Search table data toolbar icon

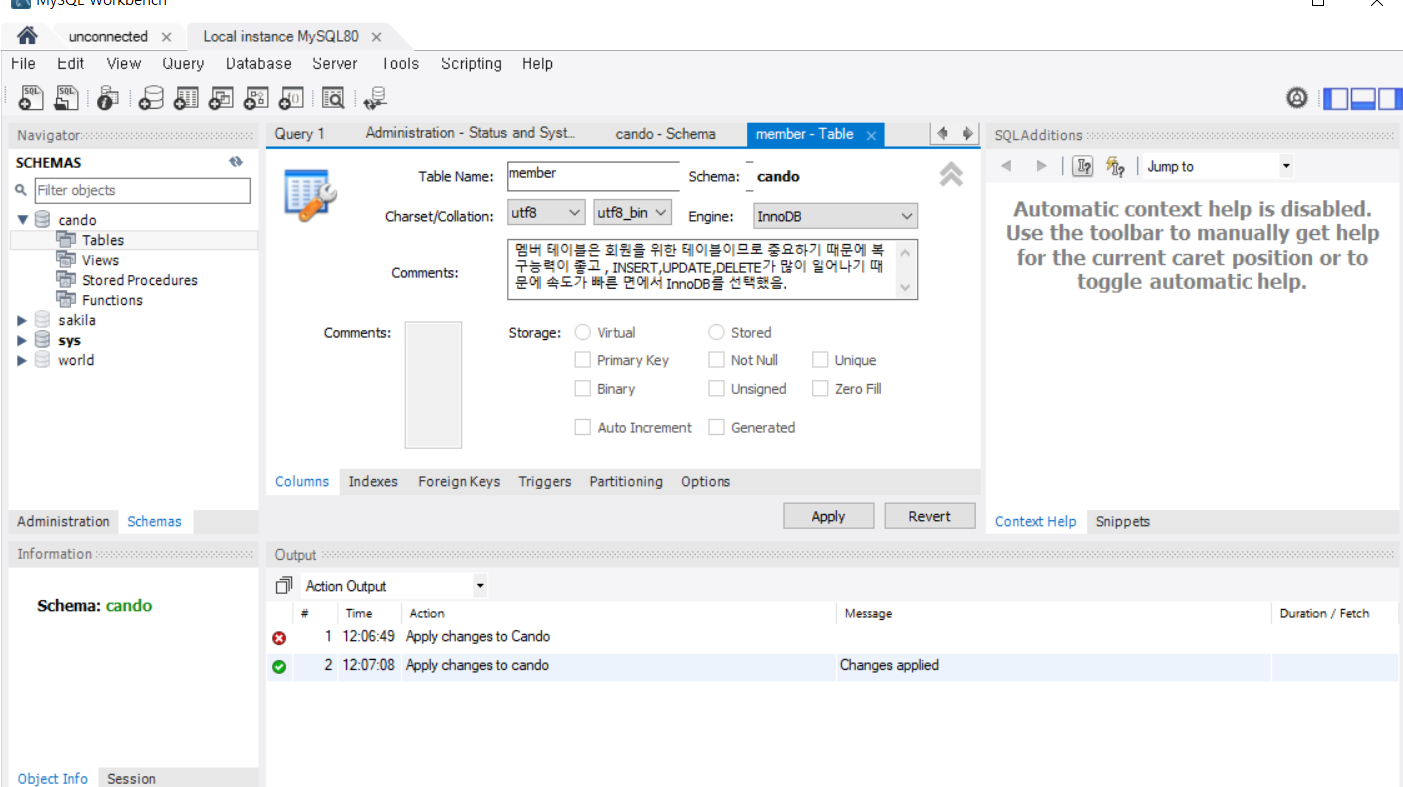pyautogui.click(x=333, y=98)
